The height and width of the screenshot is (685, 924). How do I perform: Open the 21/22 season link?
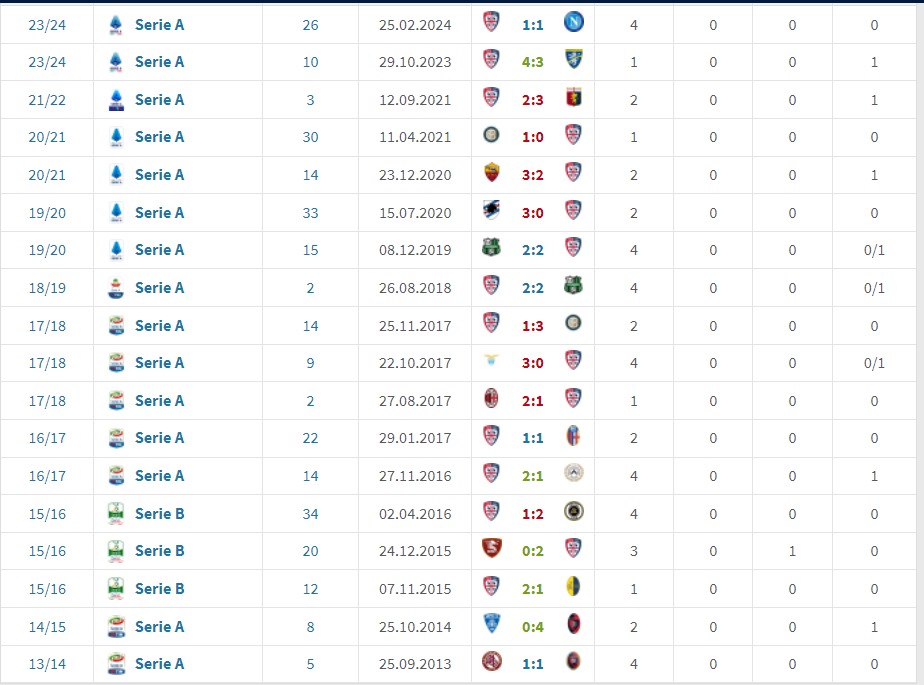(x=47, y=100)
